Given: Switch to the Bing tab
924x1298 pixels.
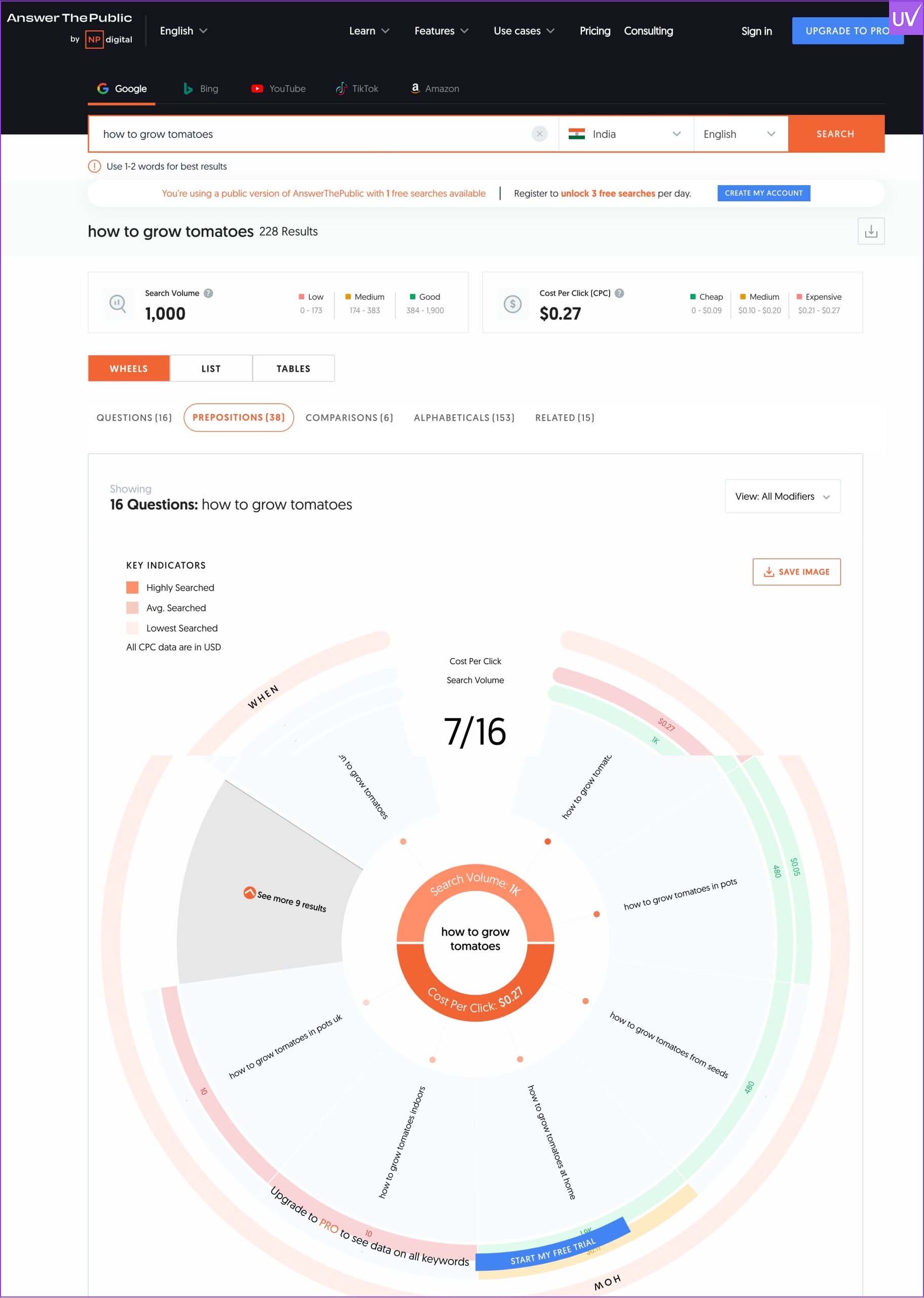Looking at the screenshot, I should pyautogui.click(x=200, y=88).
